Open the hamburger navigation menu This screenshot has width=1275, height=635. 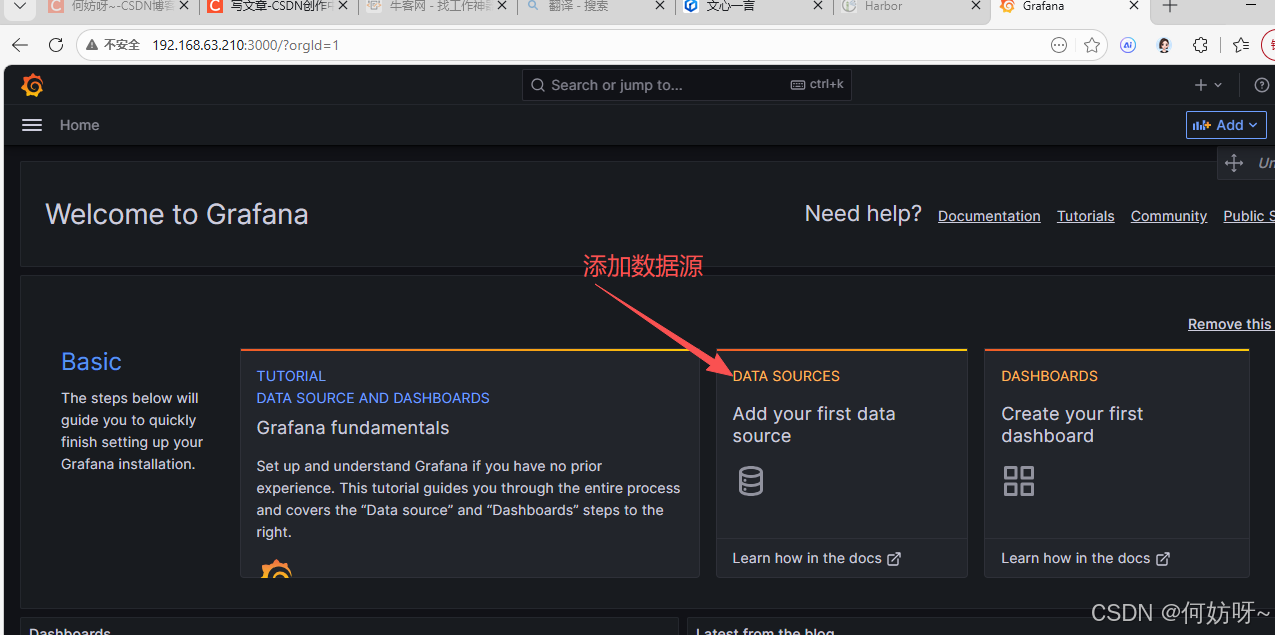32,125
